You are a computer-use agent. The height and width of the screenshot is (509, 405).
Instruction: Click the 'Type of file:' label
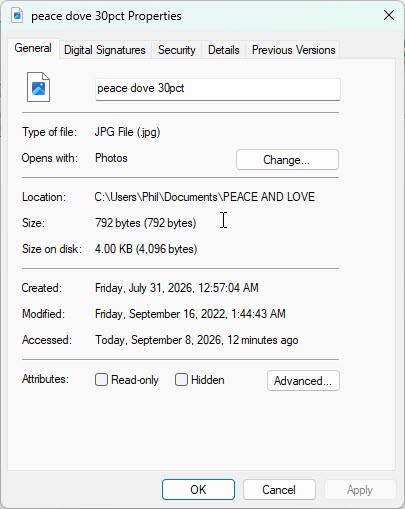coord(49,132)
